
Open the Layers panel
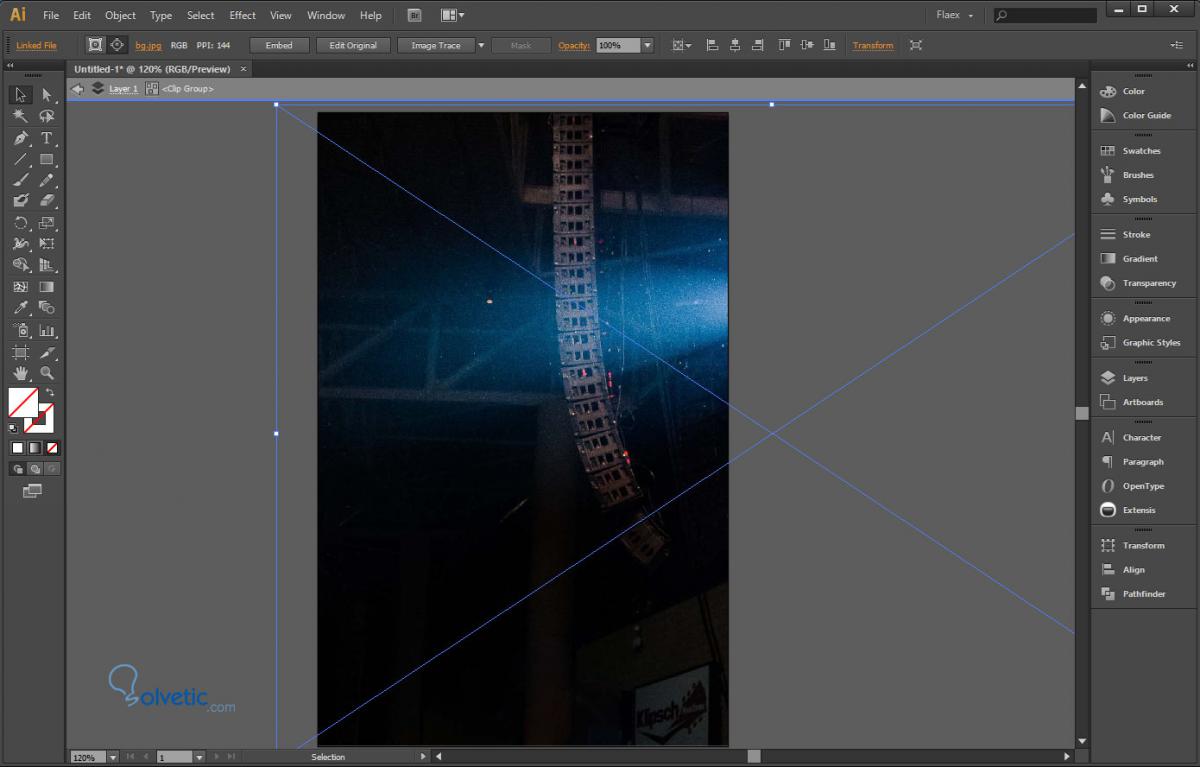click(x=1134, y=378)
